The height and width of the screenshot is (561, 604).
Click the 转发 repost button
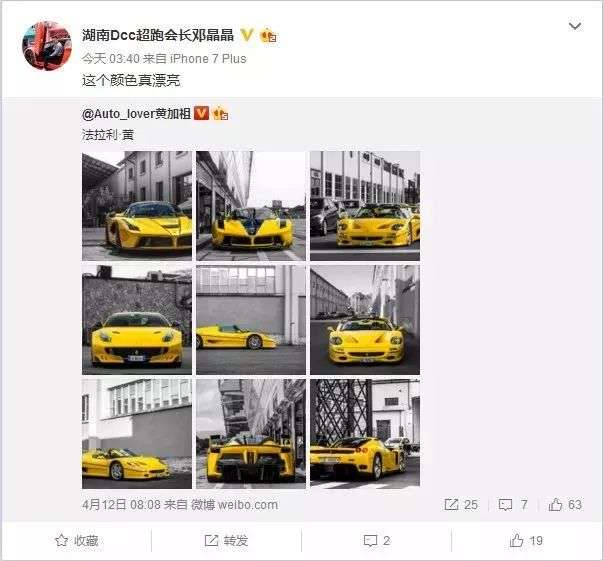[226, 541]
